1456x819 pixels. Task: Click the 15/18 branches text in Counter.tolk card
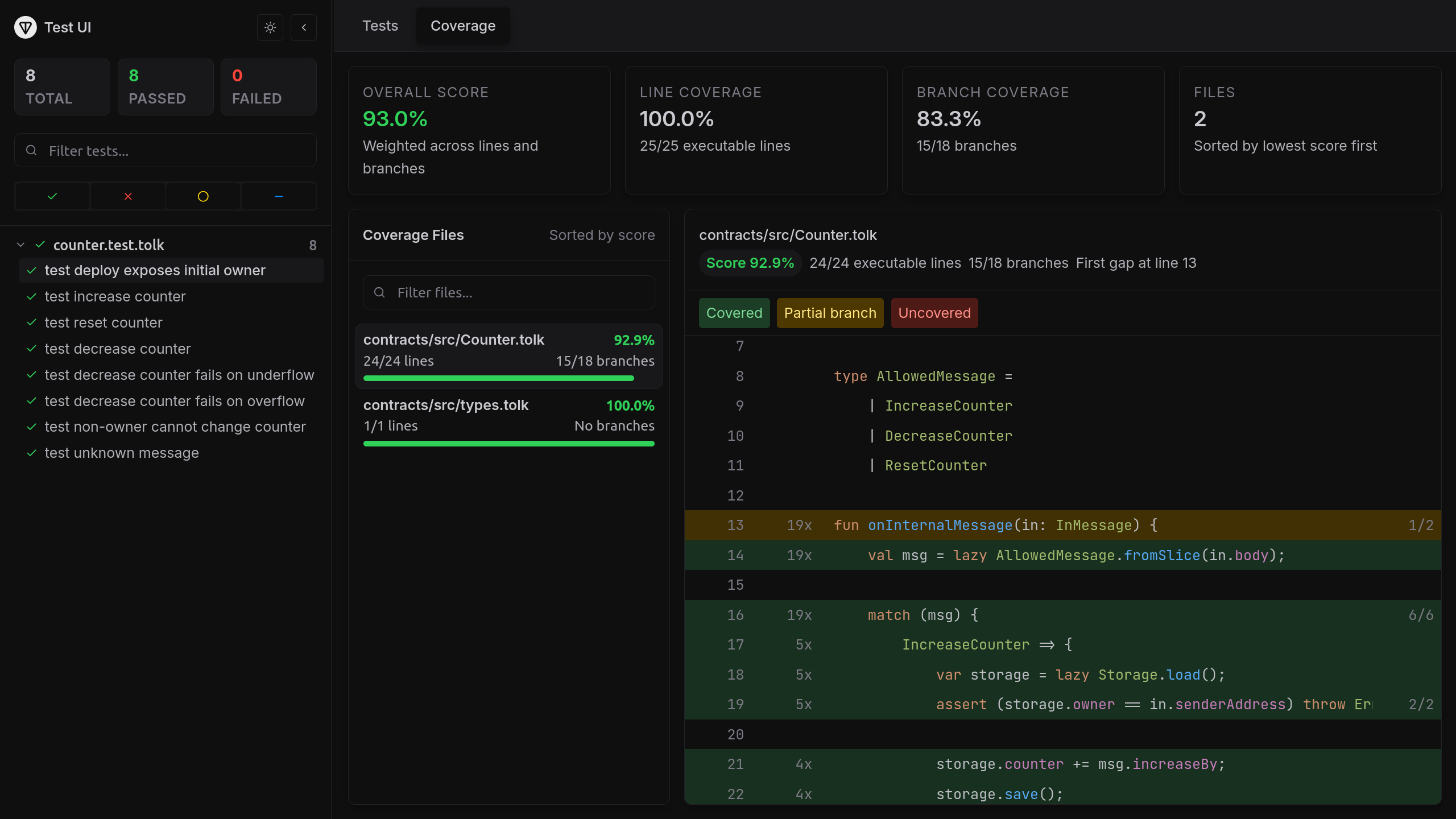(x=605, y=361)
